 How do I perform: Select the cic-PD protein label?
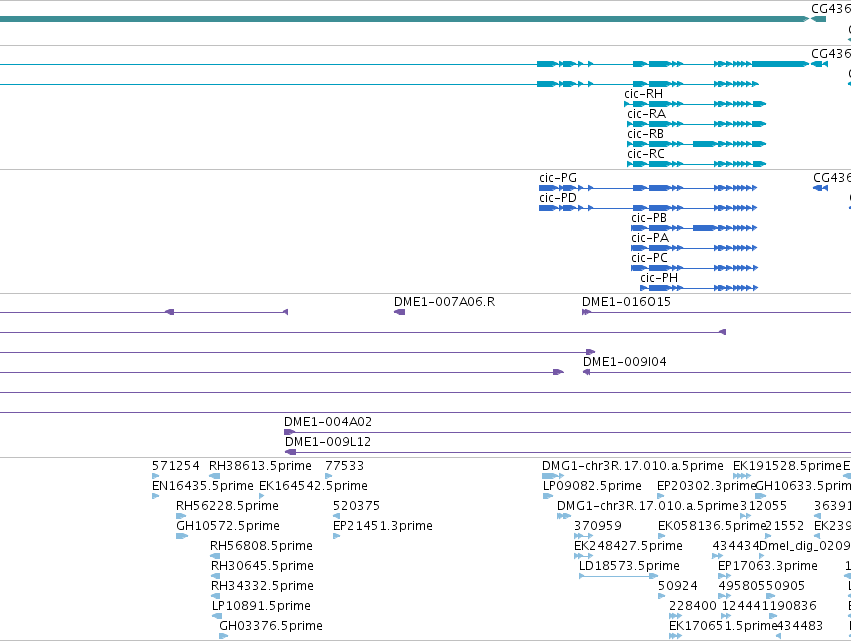point(557,198)
